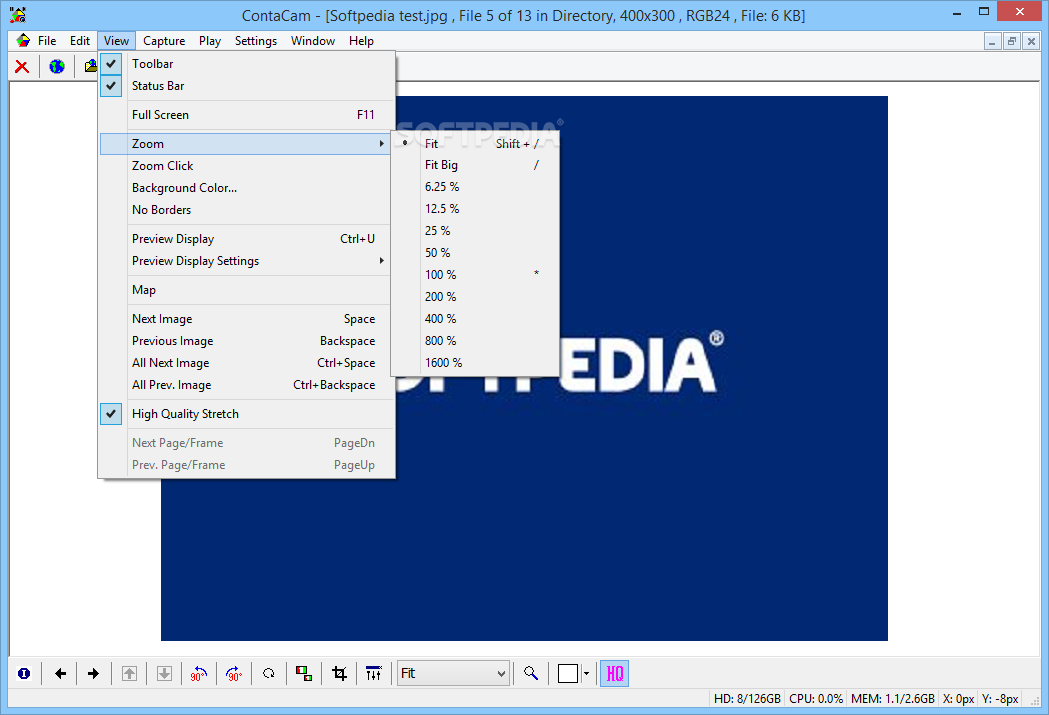Set zoom to 12.5 %

tap(475, 209)
